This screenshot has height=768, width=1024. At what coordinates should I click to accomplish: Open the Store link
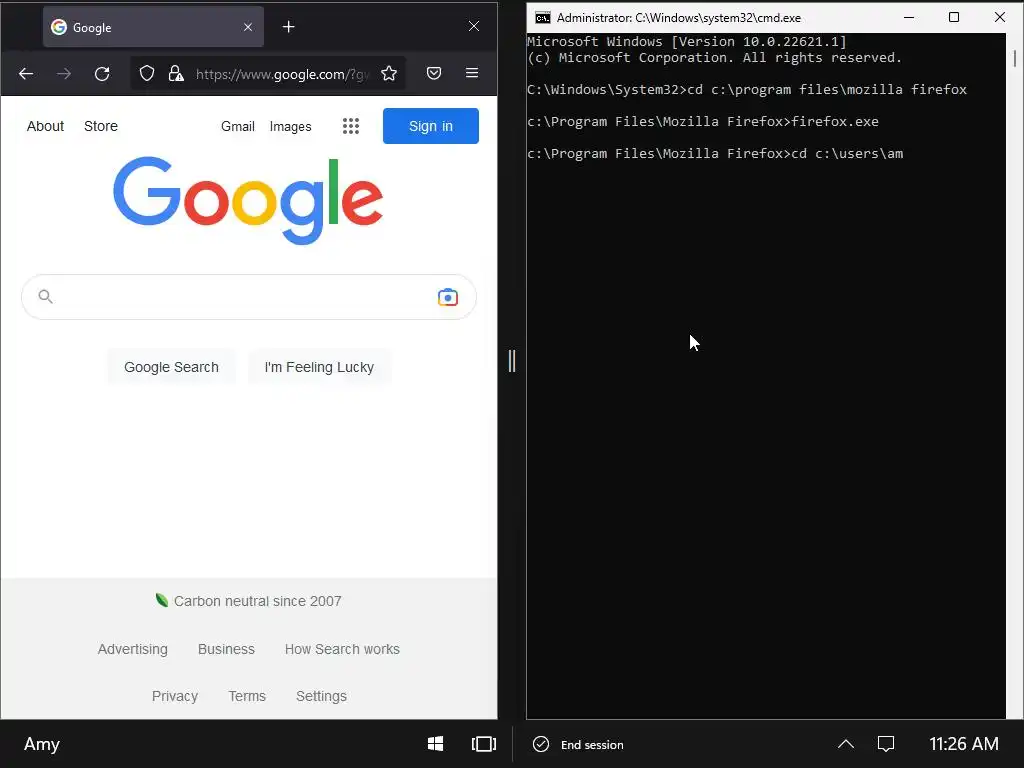pos(101,126)
